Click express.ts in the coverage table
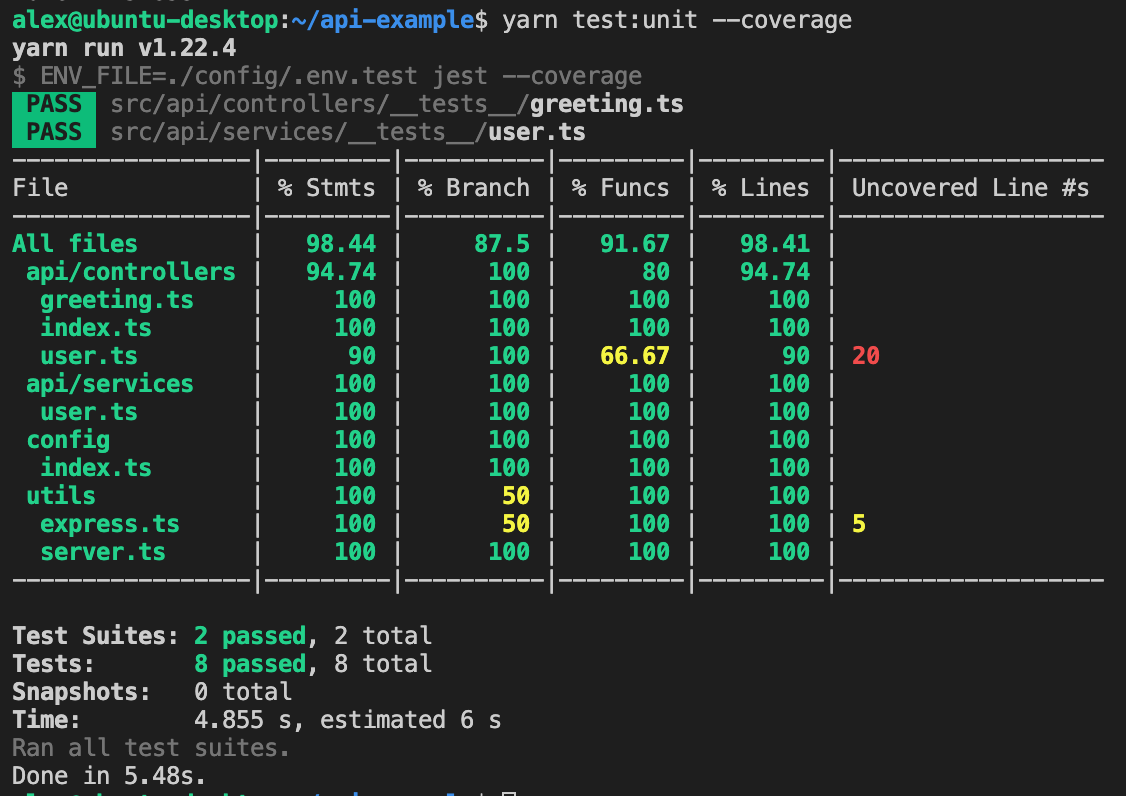 [110, 524]
